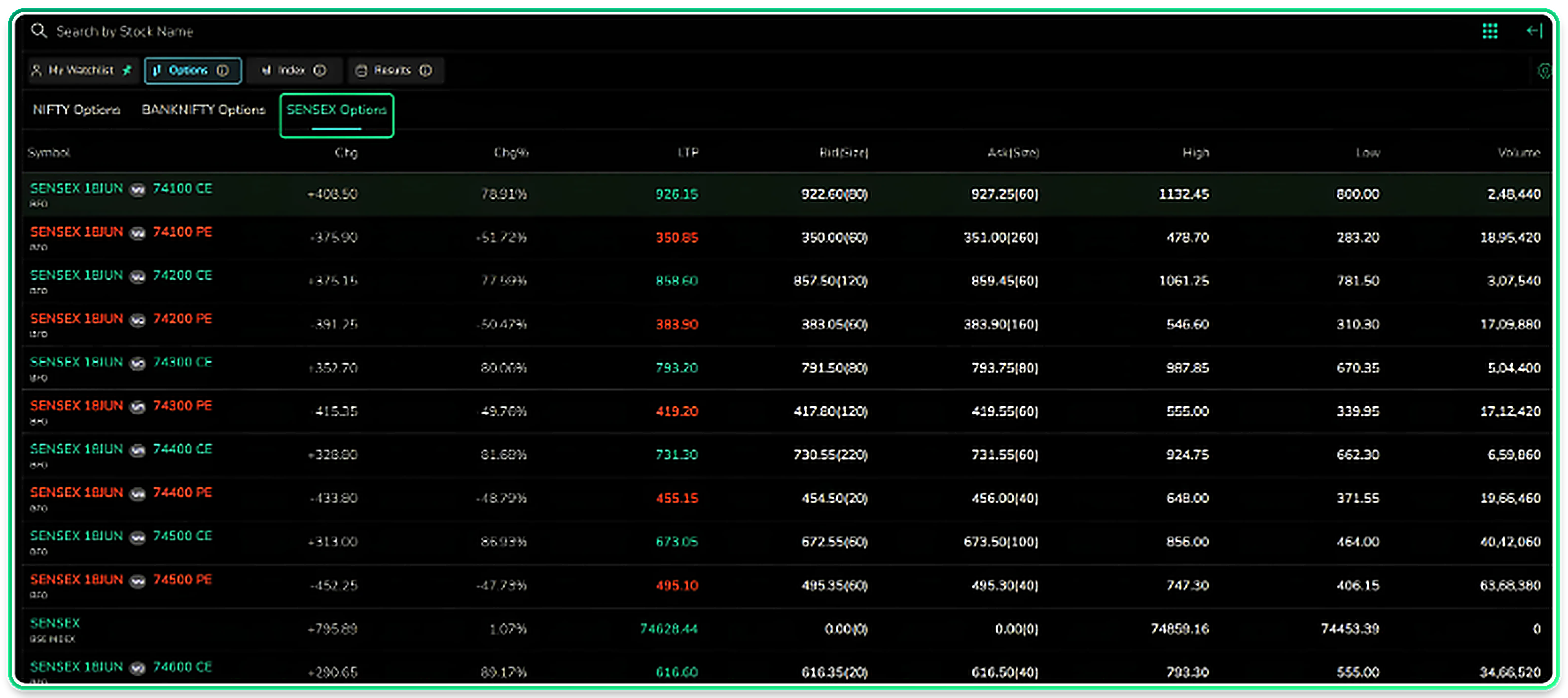Screen dimensions: 1568x698
Task: Open the info icon beside Options tab
Action: (x=223, y=70)
